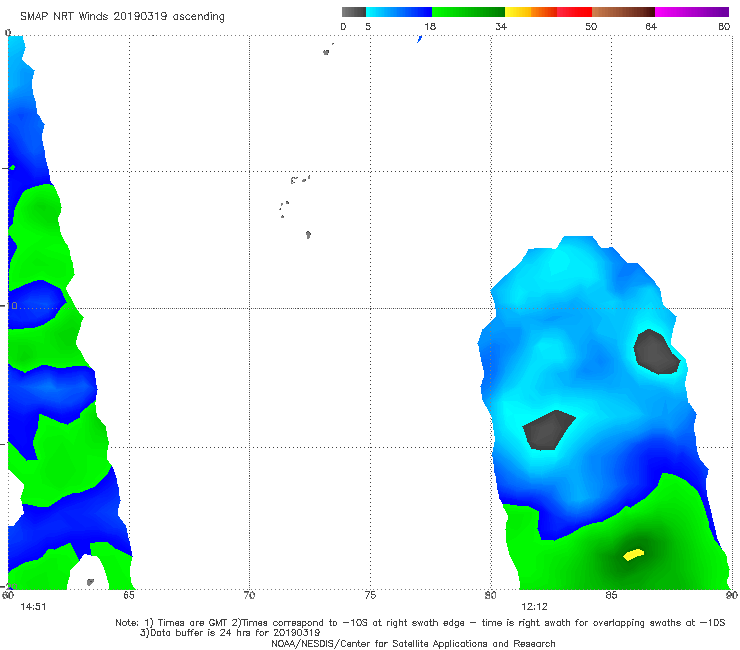Click the longitude axis label "75"
The width and height of the screenshot is (740, 650).
pyautogui.click(x=370, y=595)
